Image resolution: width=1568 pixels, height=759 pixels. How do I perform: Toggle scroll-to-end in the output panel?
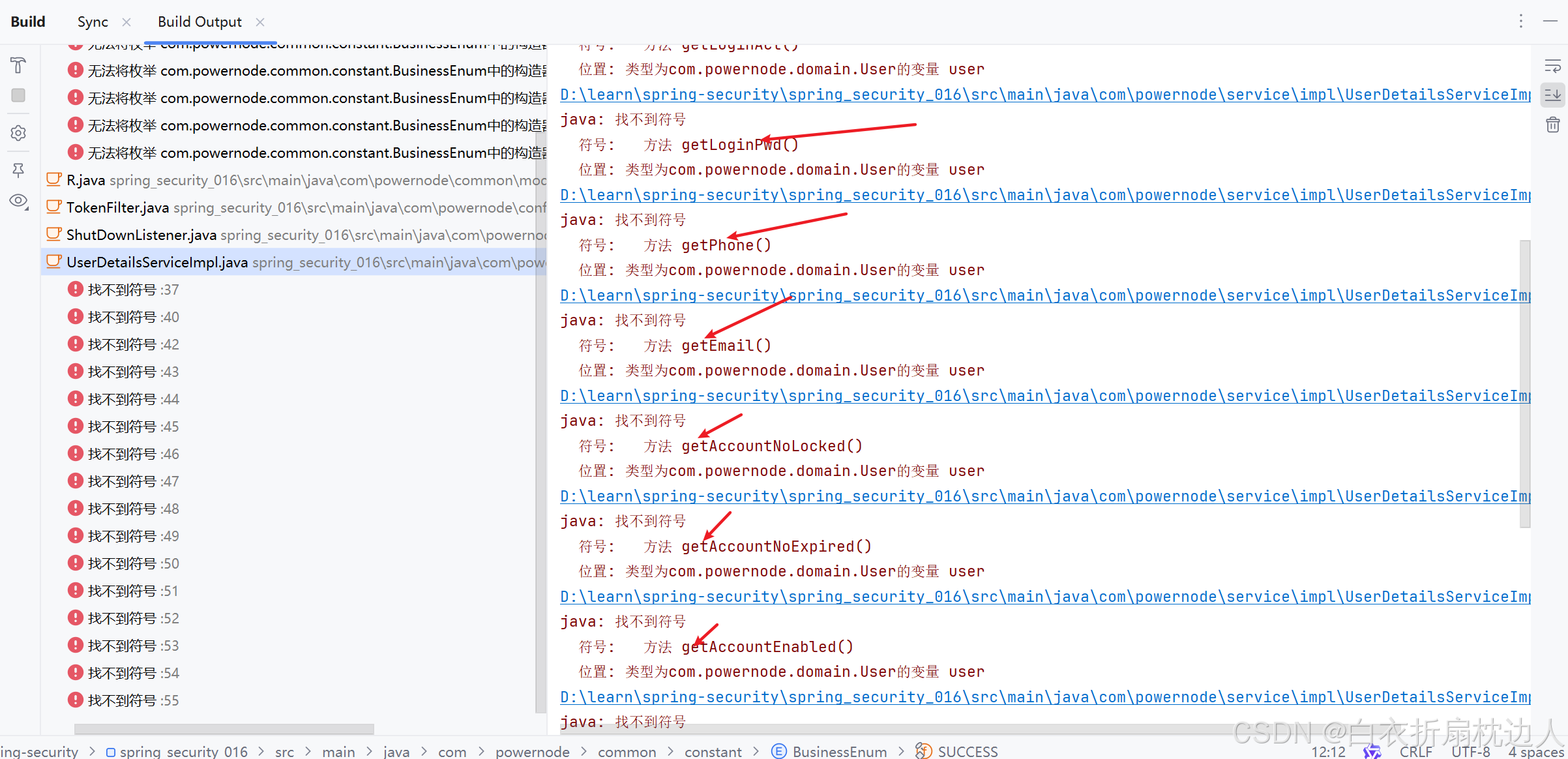click(x=1552, y=95)
